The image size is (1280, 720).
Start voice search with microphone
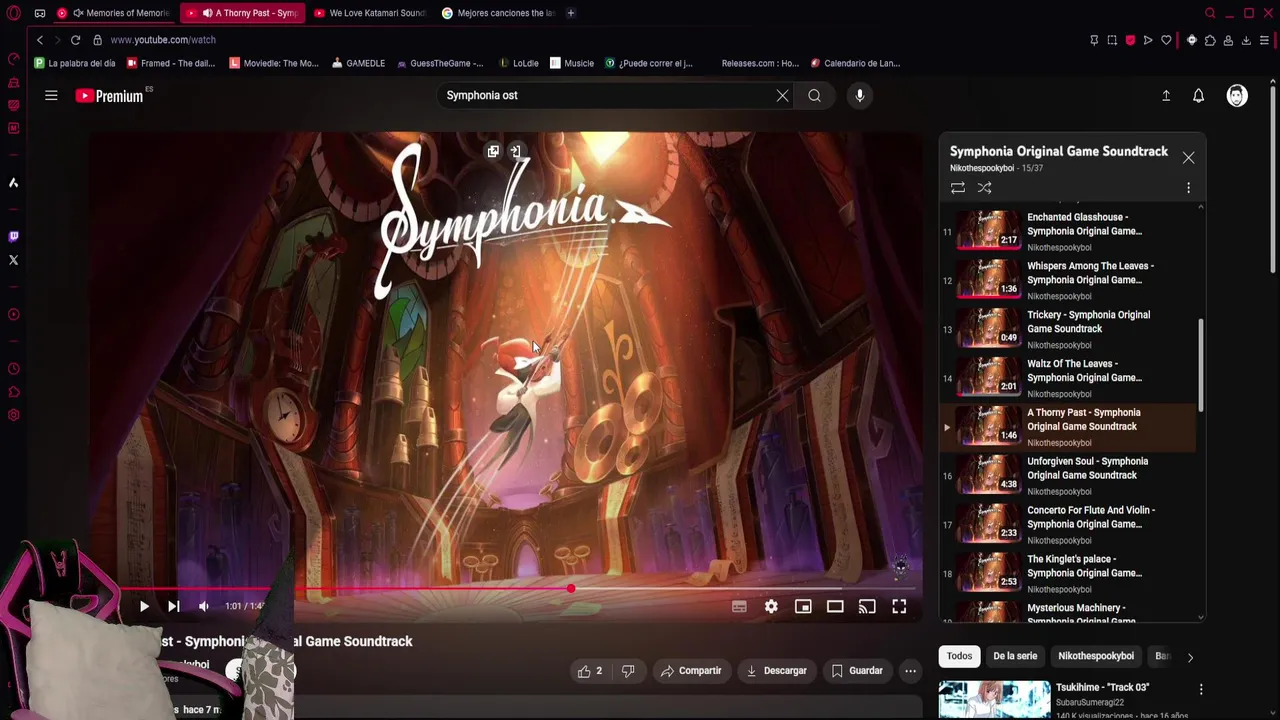(x=859, y=95)
